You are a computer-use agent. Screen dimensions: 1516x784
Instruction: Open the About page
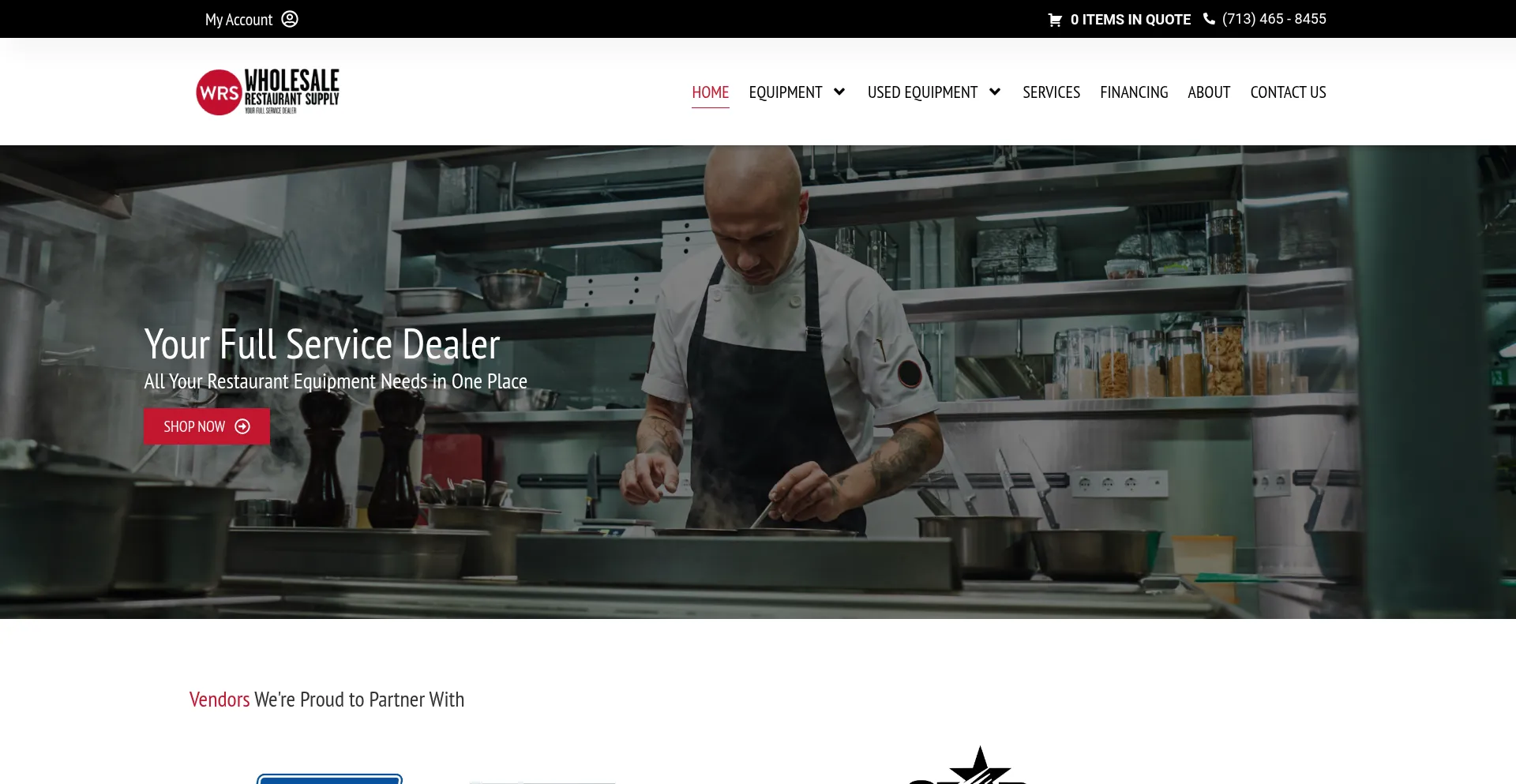[x=1209, y=92]
